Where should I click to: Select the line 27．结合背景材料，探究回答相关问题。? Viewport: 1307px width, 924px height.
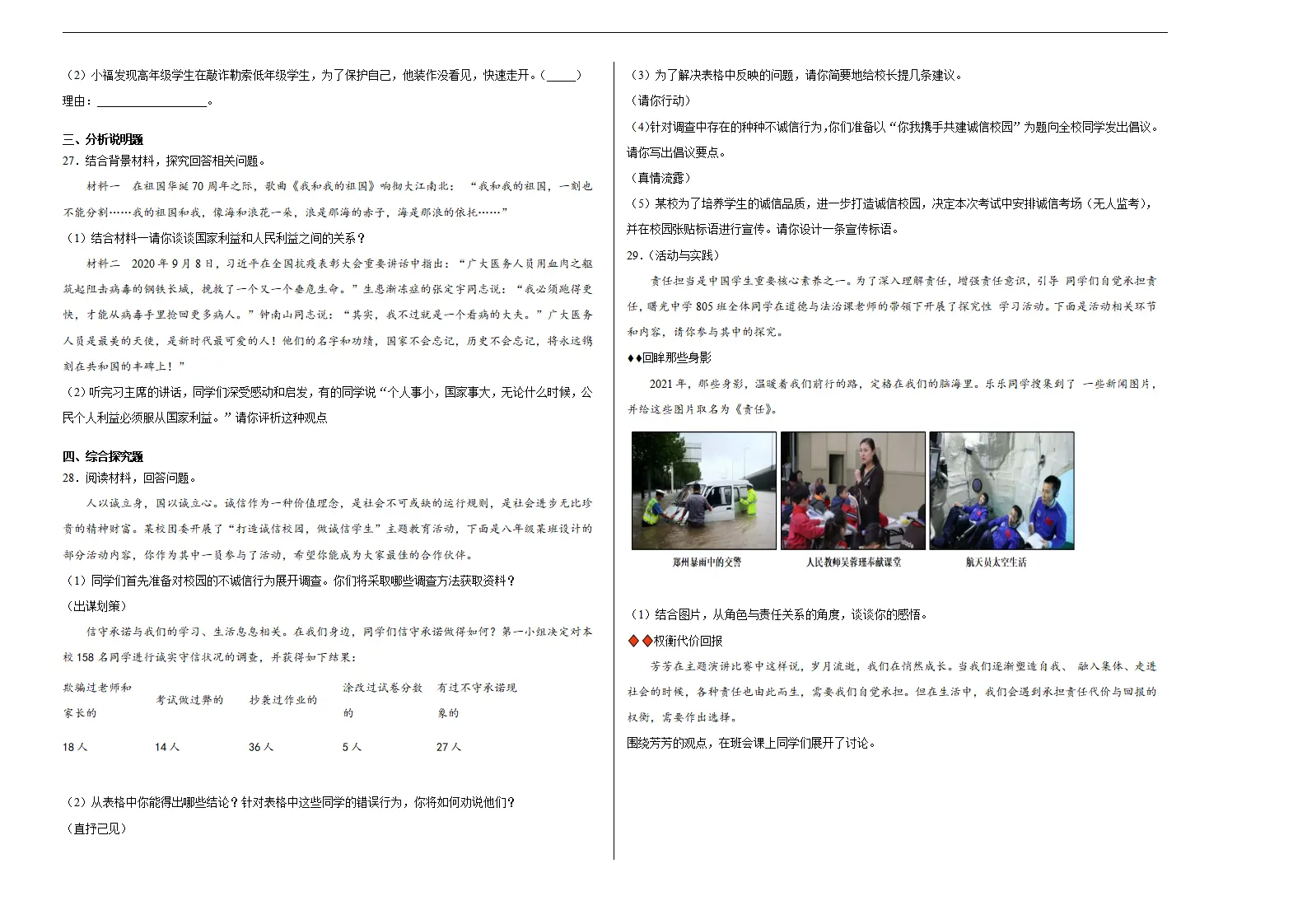165,161
